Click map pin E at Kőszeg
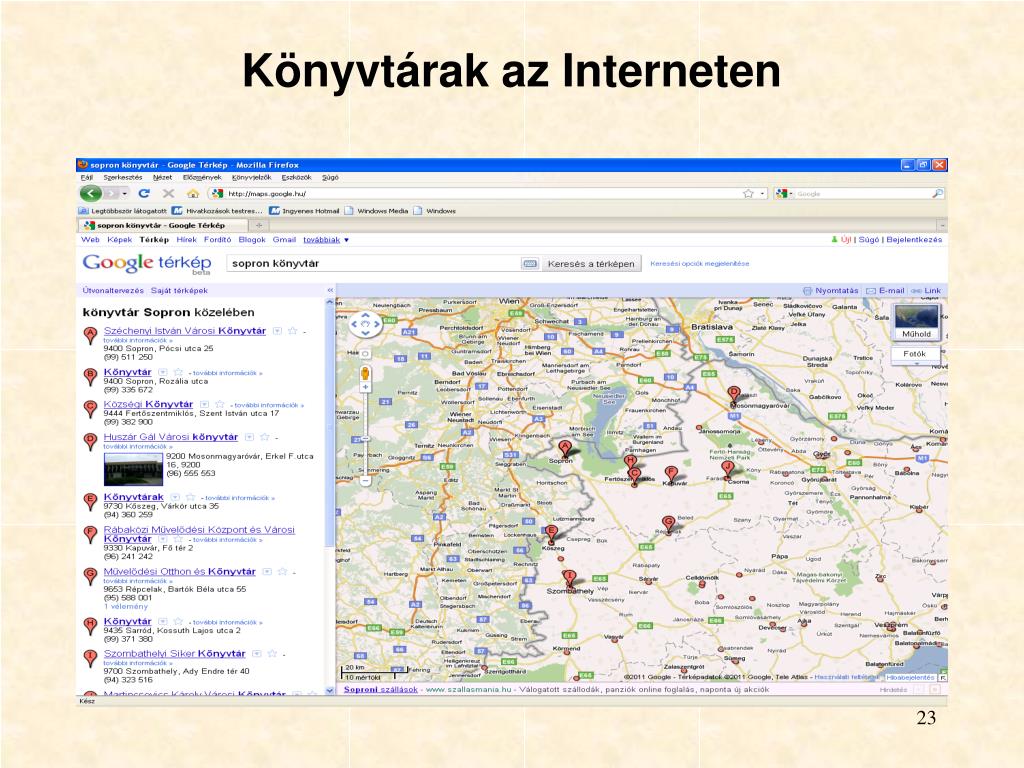The image size is (1024, 768). click(552, 534)
